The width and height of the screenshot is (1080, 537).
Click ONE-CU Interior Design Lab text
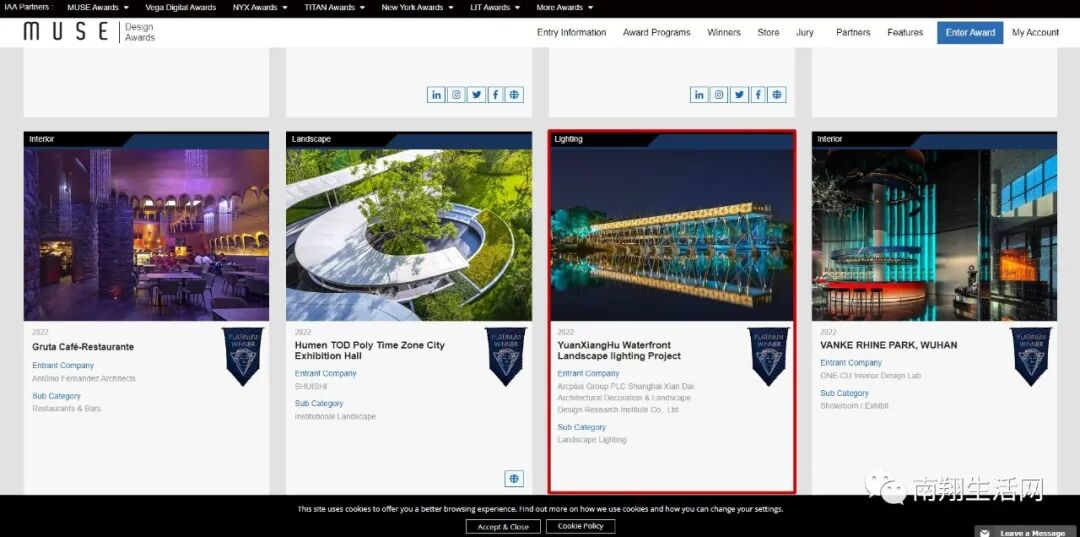pos(871,376)
